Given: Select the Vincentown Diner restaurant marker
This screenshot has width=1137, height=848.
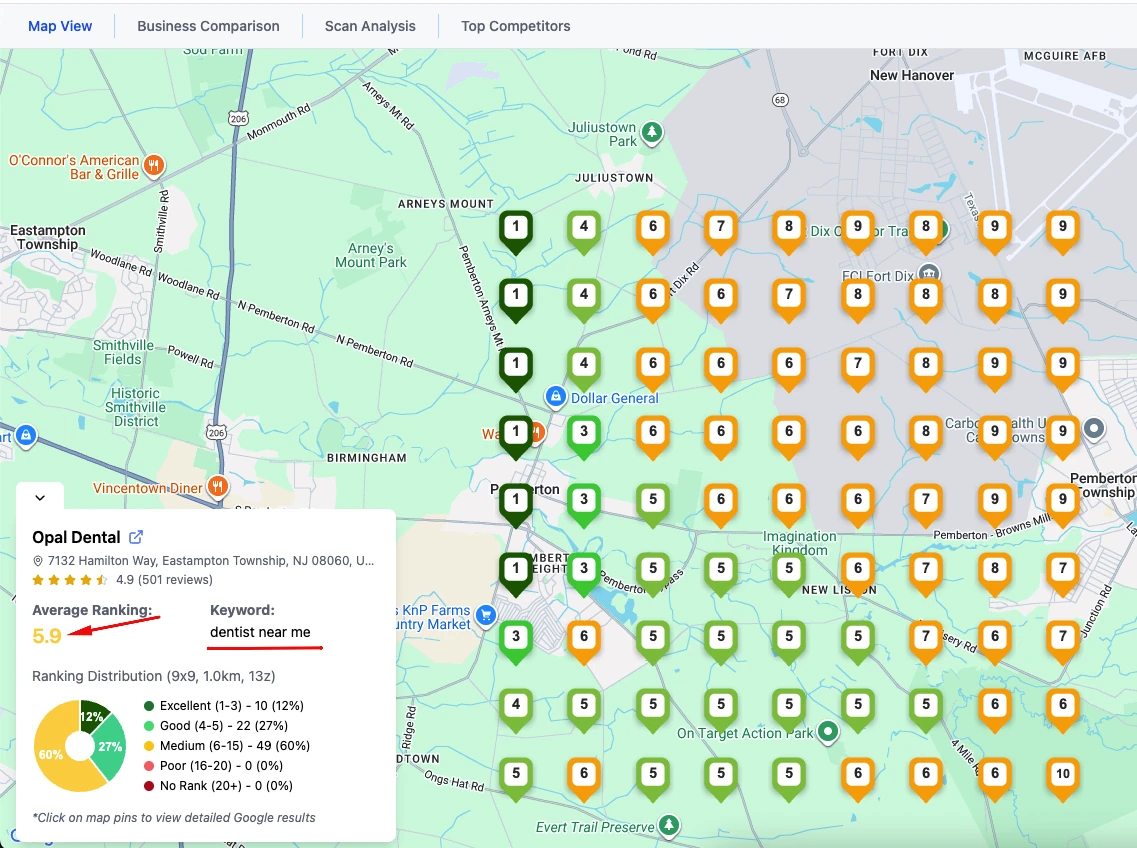Looking at the screenshot, I should (217, 487).
